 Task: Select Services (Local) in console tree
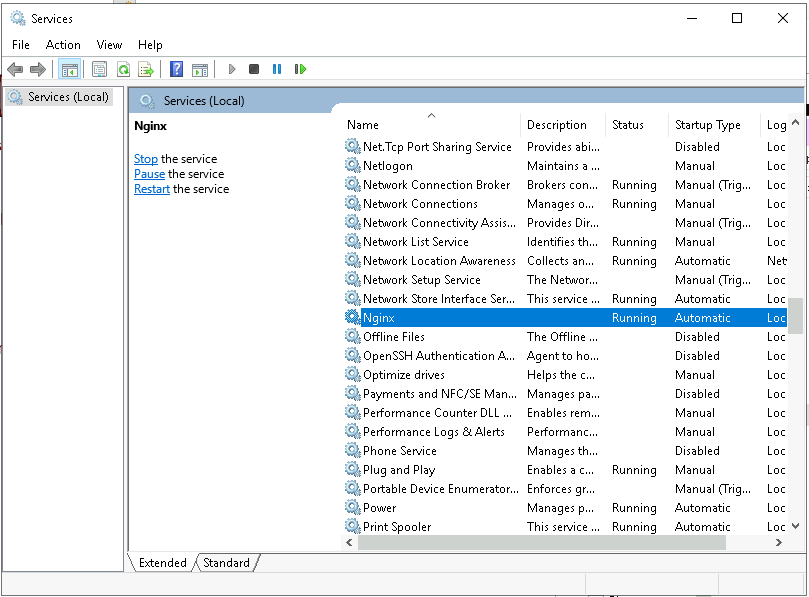pyautogui.click(x=68, y=97)
